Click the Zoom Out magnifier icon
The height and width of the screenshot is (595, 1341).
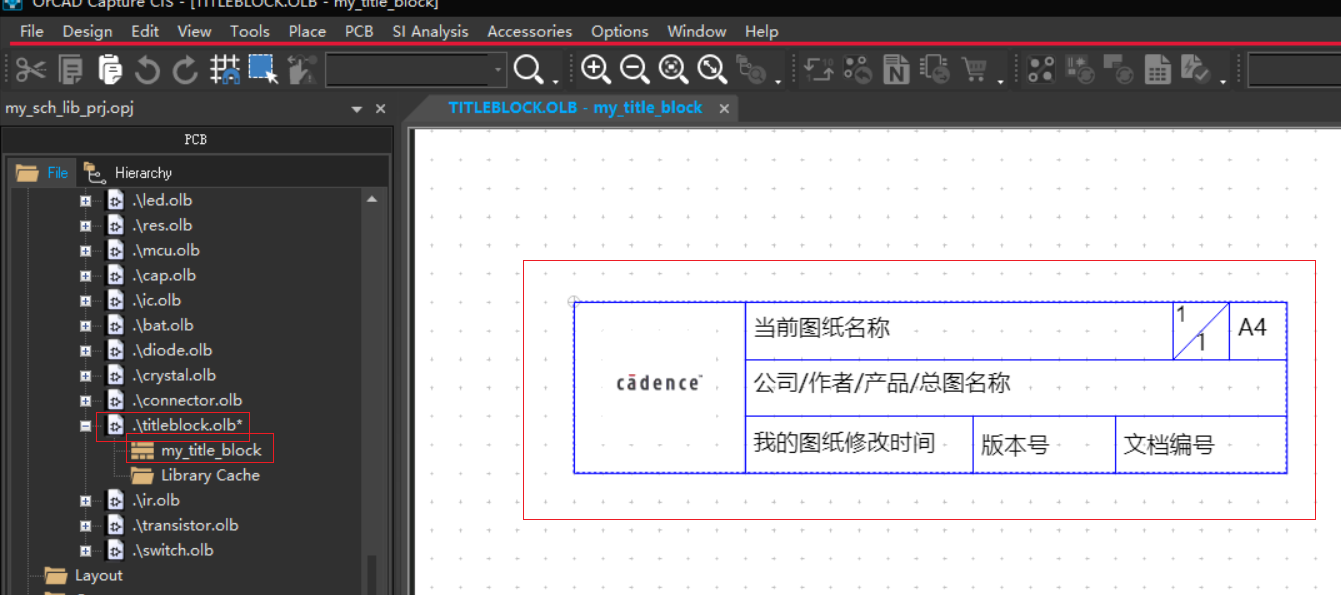tap(633, 69)
